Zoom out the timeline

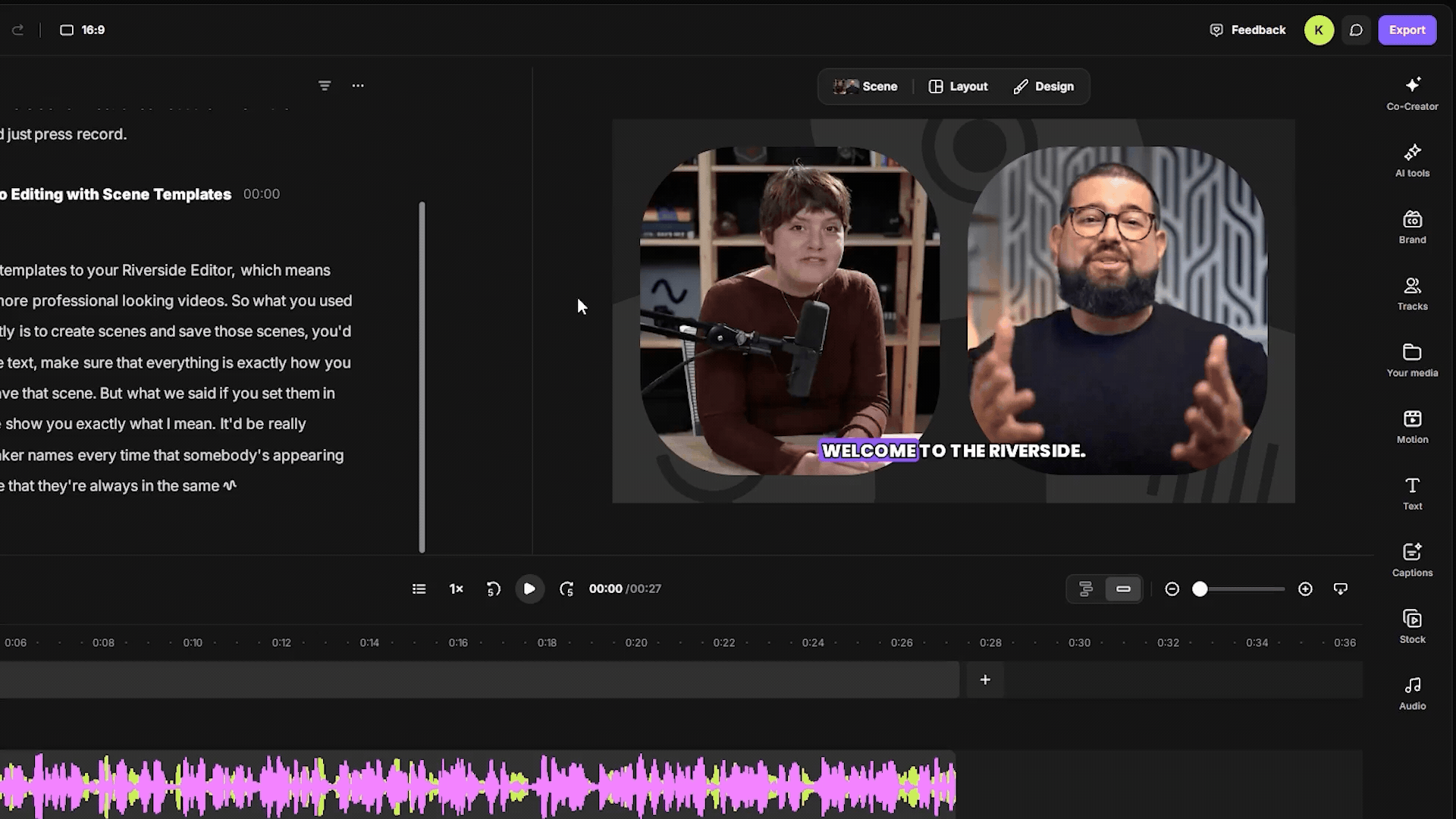tap(1172, 589)
